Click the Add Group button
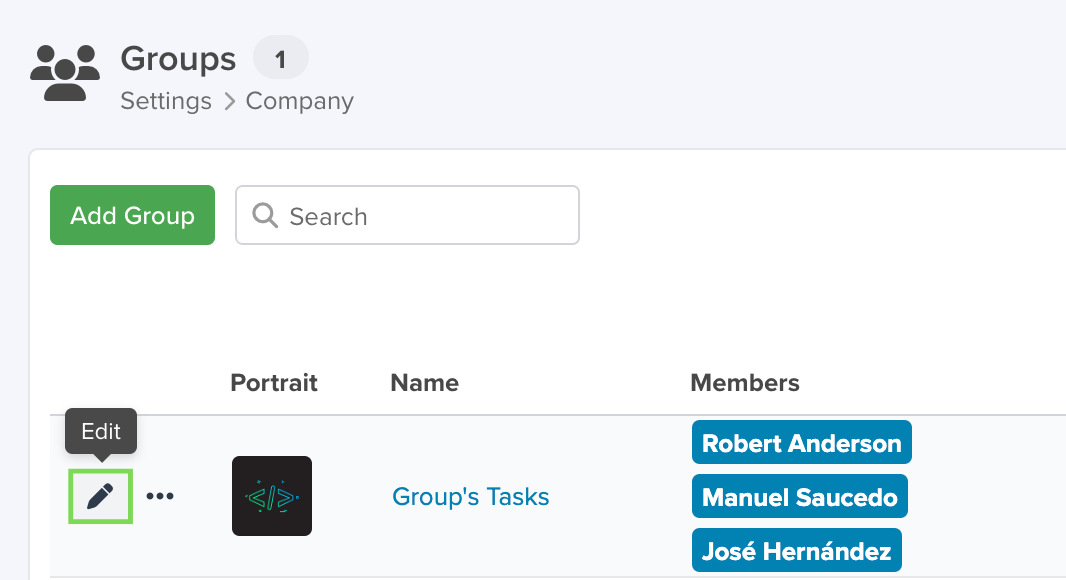Viewport: 1066px width, 580px height. click(x=133, y=215)
